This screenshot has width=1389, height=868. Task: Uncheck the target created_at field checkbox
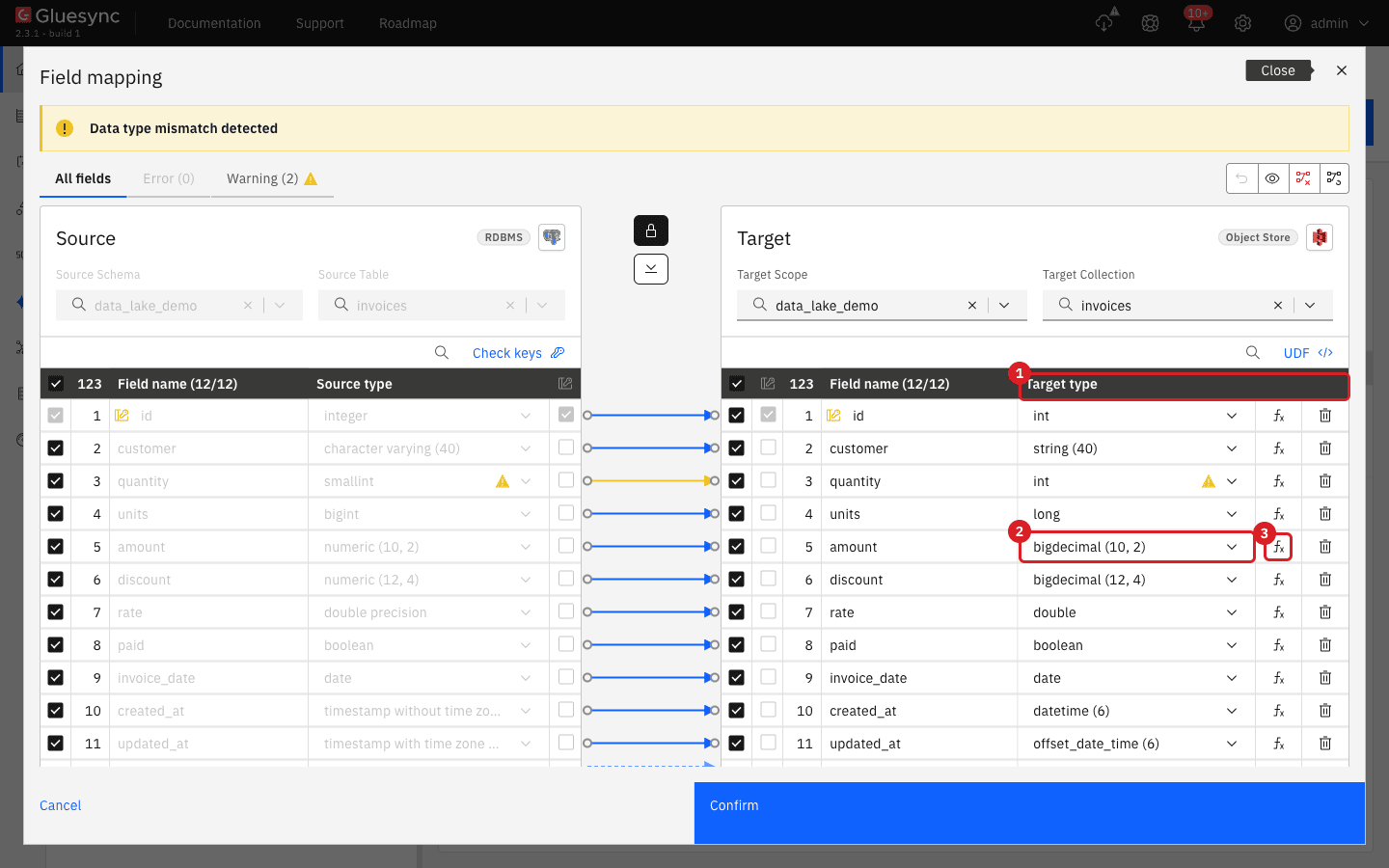click(737, 711)
